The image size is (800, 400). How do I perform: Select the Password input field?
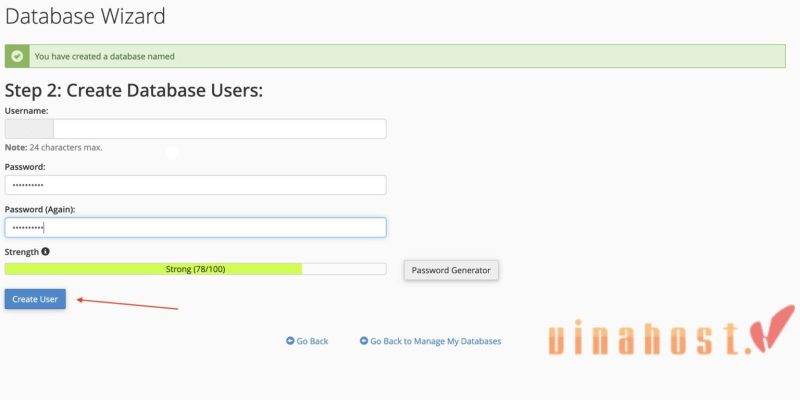pos(195,185)
